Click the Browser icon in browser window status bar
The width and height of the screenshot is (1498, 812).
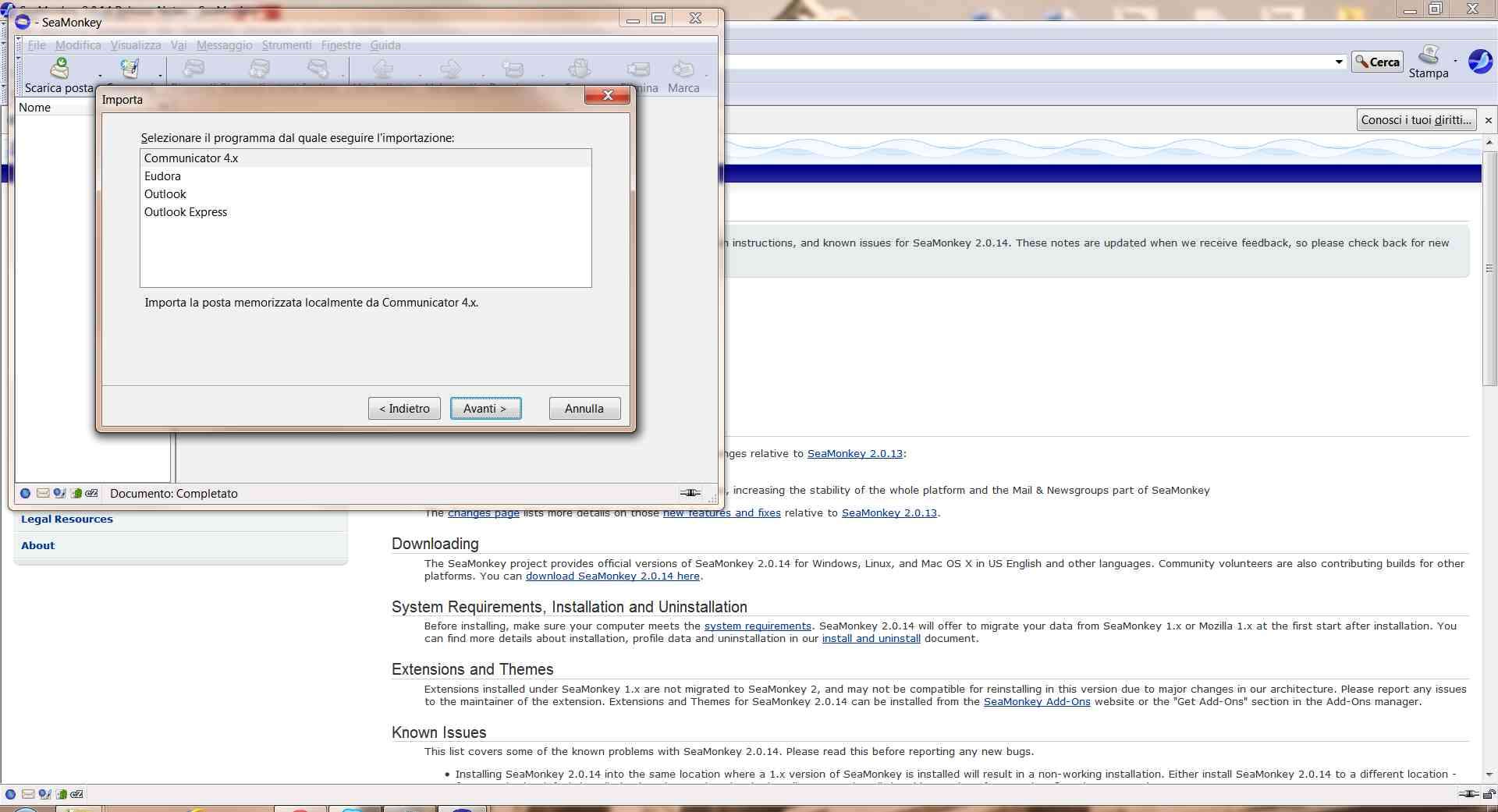(x=10, y=794)
